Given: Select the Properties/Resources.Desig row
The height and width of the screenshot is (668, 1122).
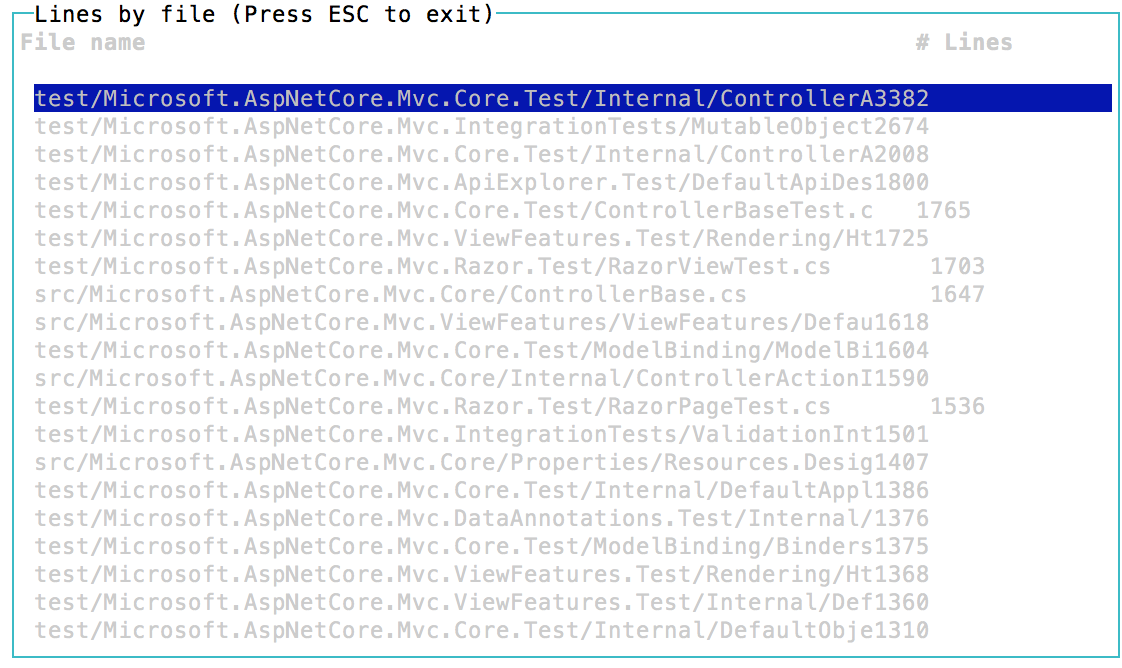Looking at the screenshot, I should 572,462.
